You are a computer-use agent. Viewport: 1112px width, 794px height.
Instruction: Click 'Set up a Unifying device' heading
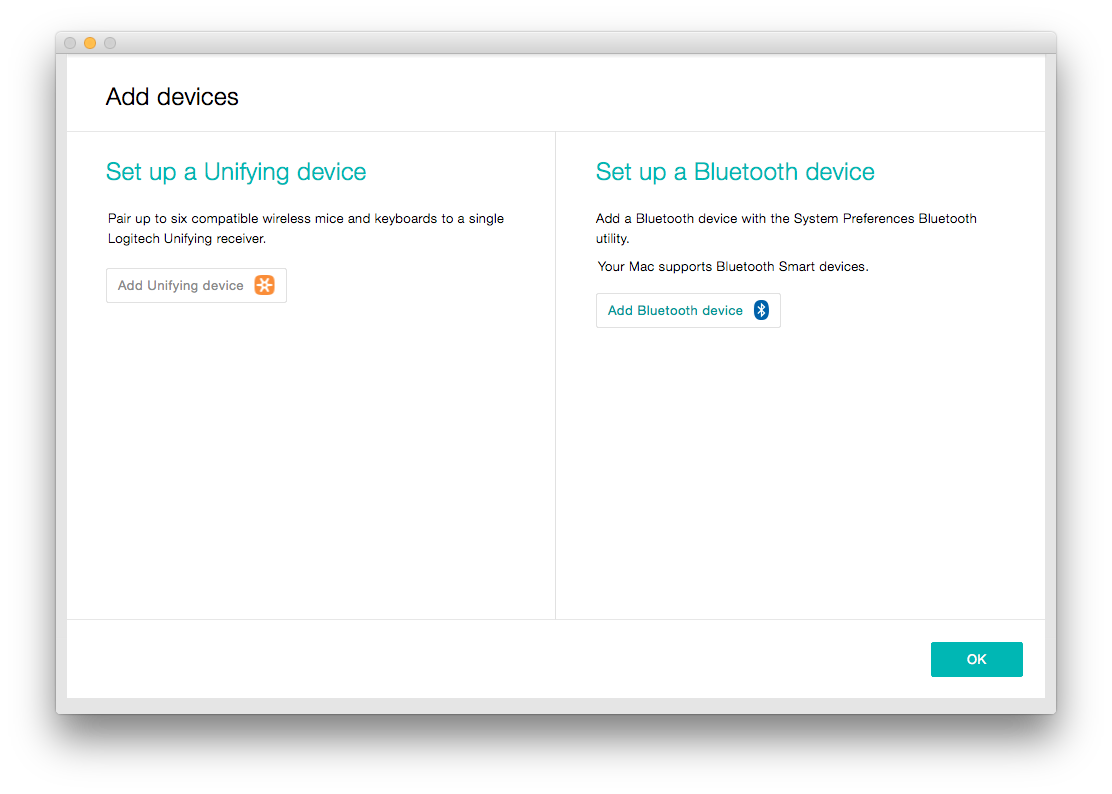coord(236,172)
